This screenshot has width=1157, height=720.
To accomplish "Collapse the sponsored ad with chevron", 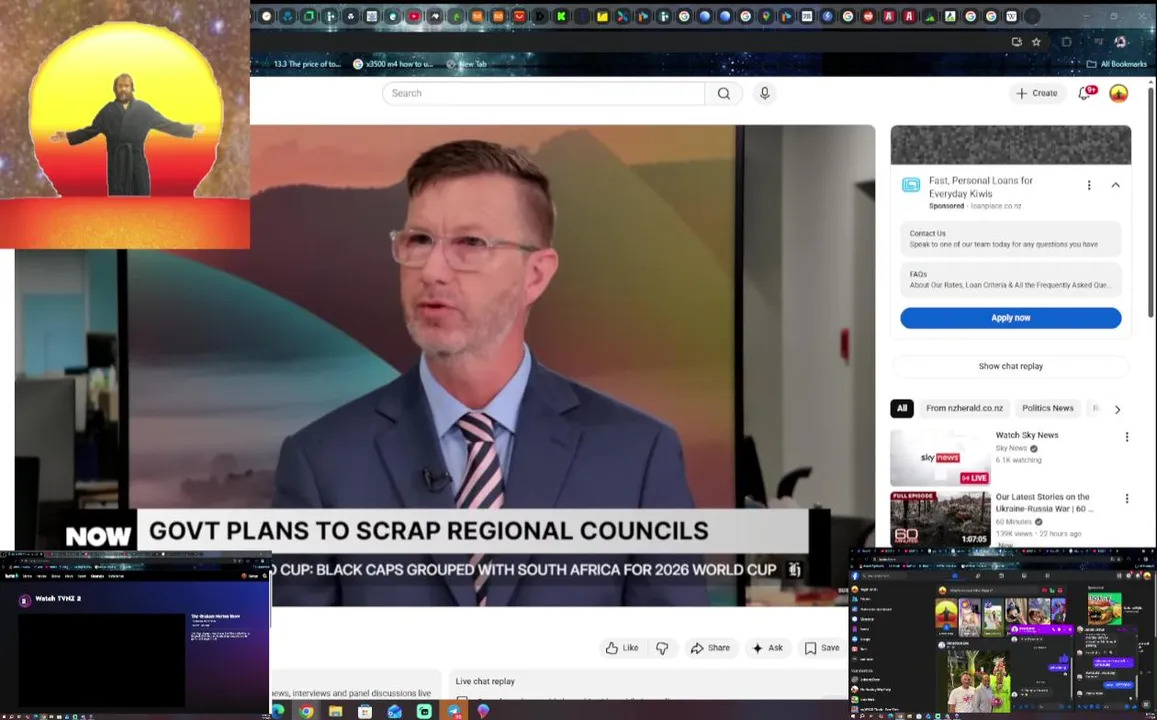I will coord(1115,185).
